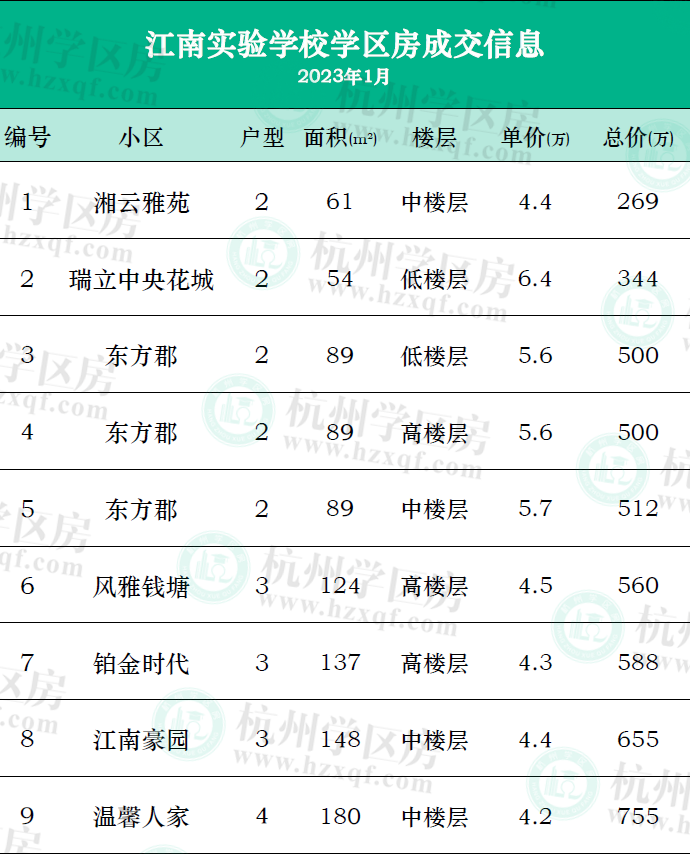Click unit price 4.2
690x854 pixels.
535,817
